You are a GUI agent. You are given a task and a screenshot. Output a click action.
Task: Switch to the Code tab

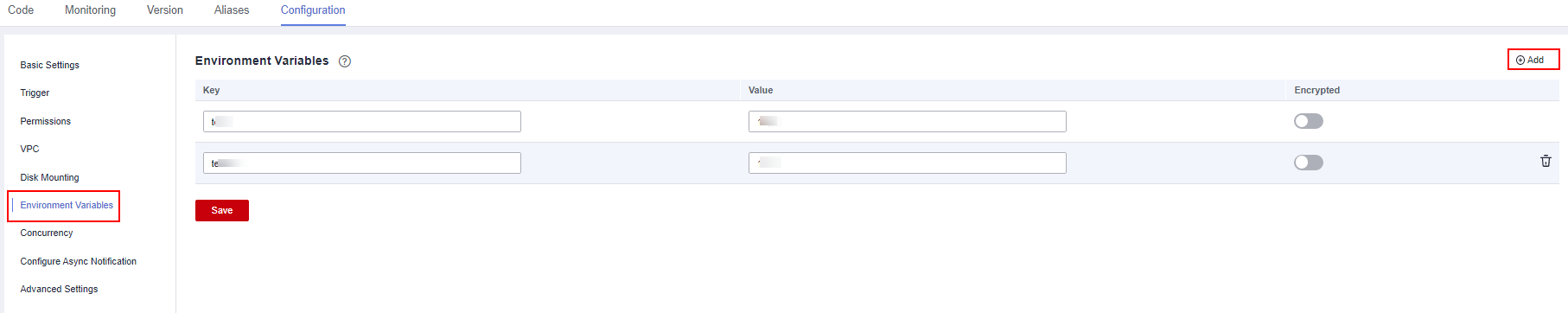pyautogui.click(x=21, y=10)
